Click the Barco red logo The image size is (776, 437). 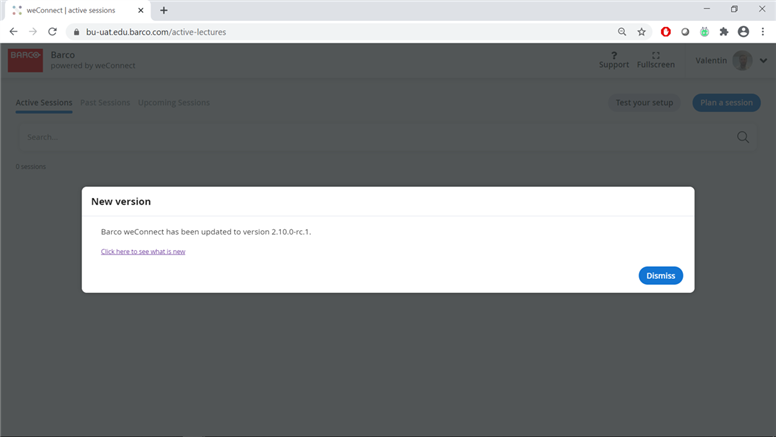click(x=25, y=60)
